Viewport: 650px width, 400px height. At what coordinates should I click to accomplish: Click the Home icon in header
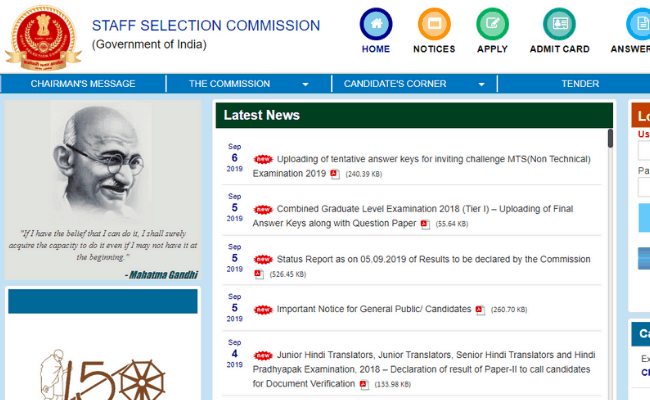point(376,25)
